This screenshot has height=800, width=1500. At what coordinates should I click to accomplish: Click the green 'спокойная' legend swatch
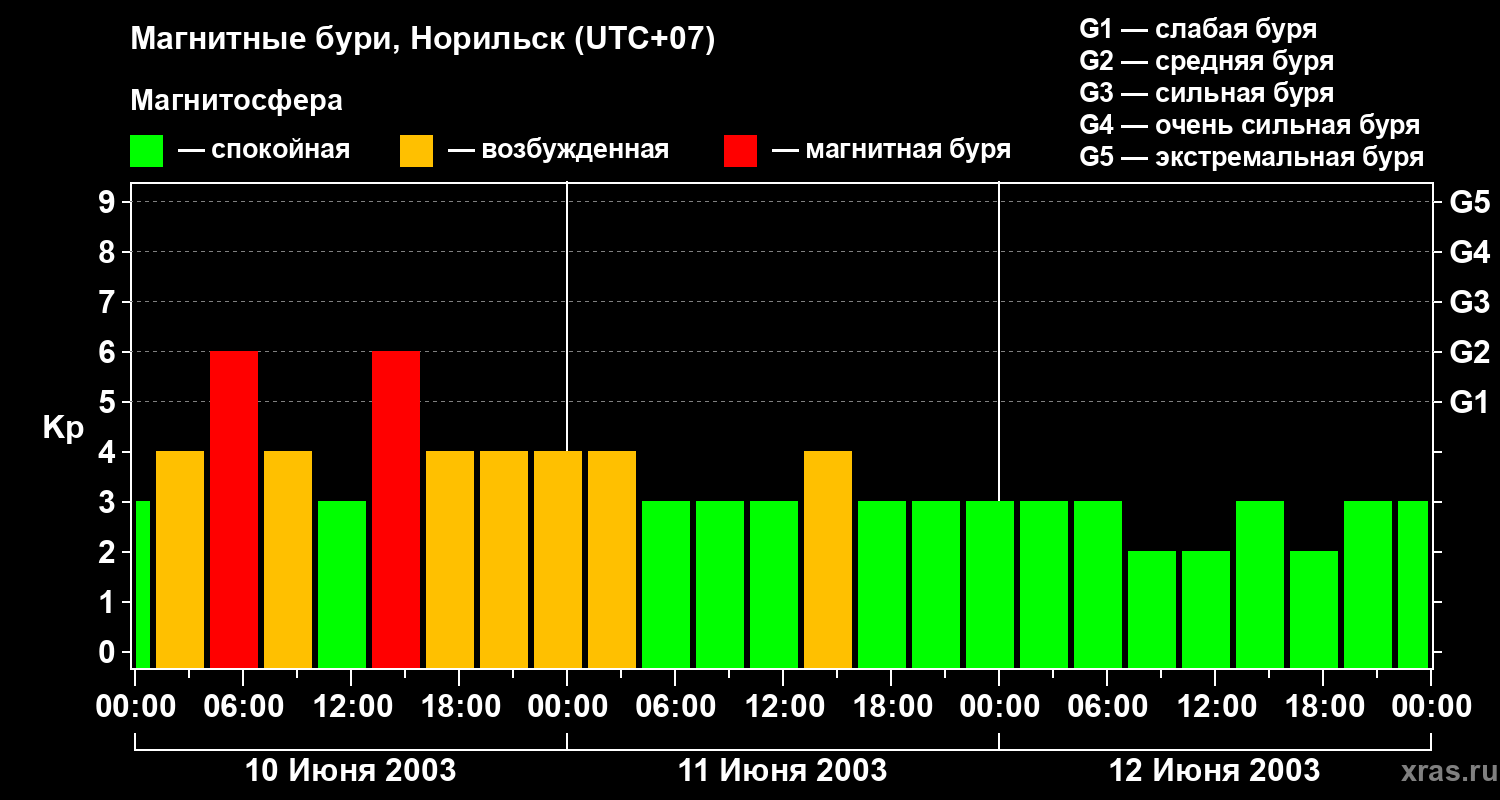147,151
